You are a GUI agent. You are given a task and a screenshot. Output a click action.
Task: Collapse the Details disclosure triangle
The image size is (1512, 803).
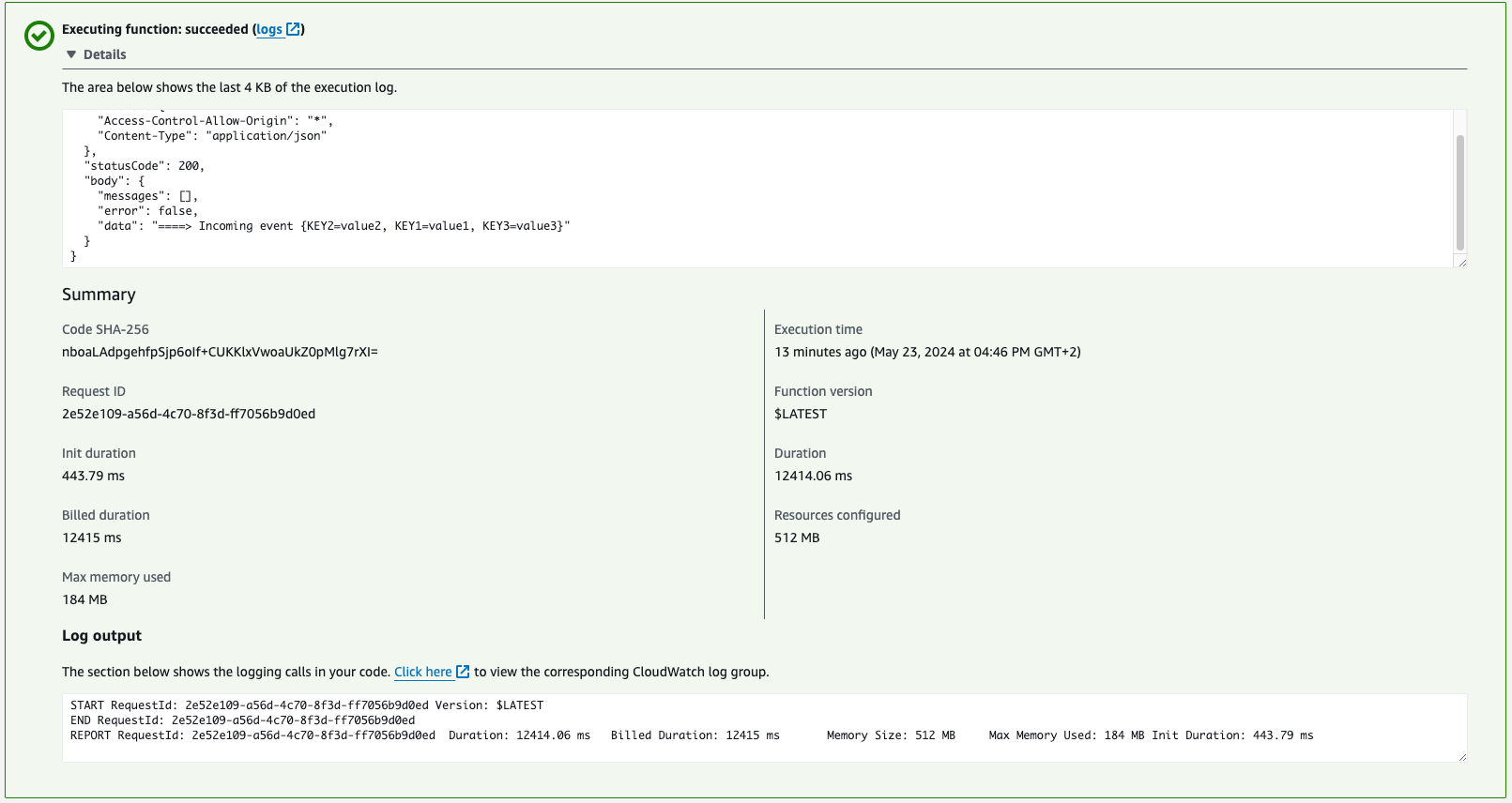pos(71,54)
